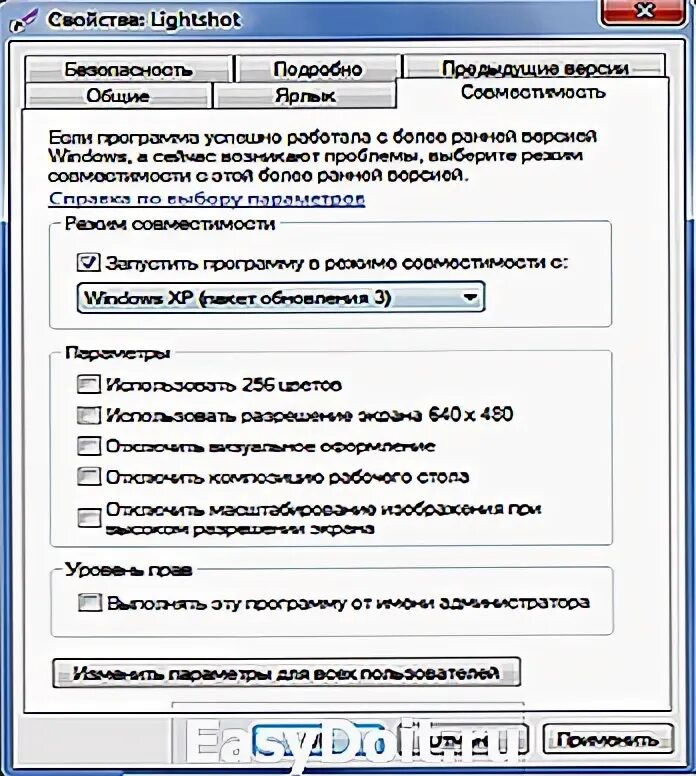696x776 pixels.
Task: Enable the 640 x 480 screen resolution checkbox
Action: pos(89,415)
